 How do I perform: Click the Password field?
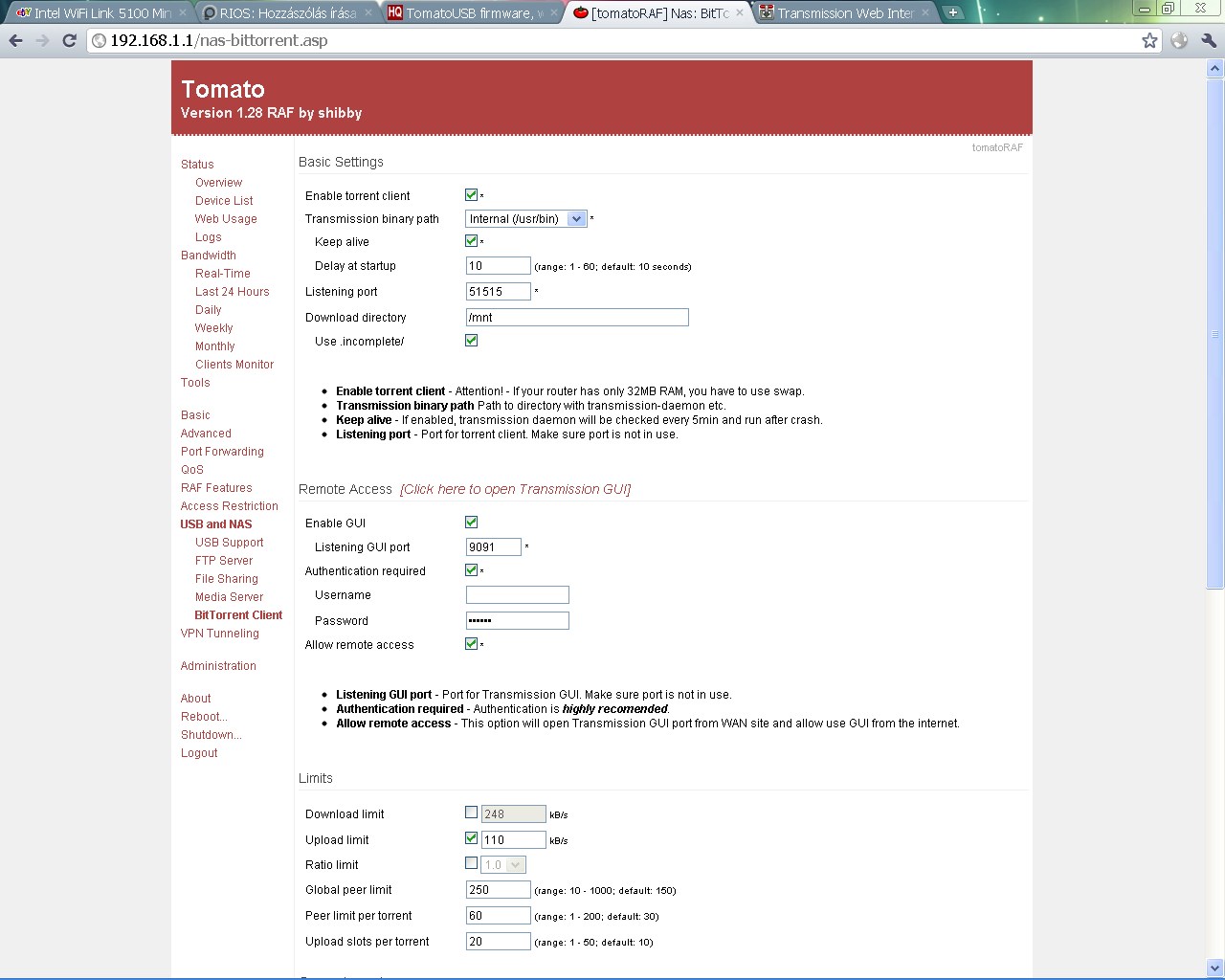click(x=517, y=621)
